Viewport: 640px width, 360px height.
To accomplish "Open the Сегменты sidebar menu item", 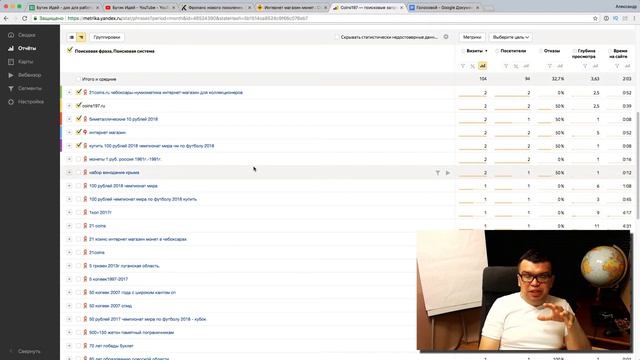I will pos(30,88).
